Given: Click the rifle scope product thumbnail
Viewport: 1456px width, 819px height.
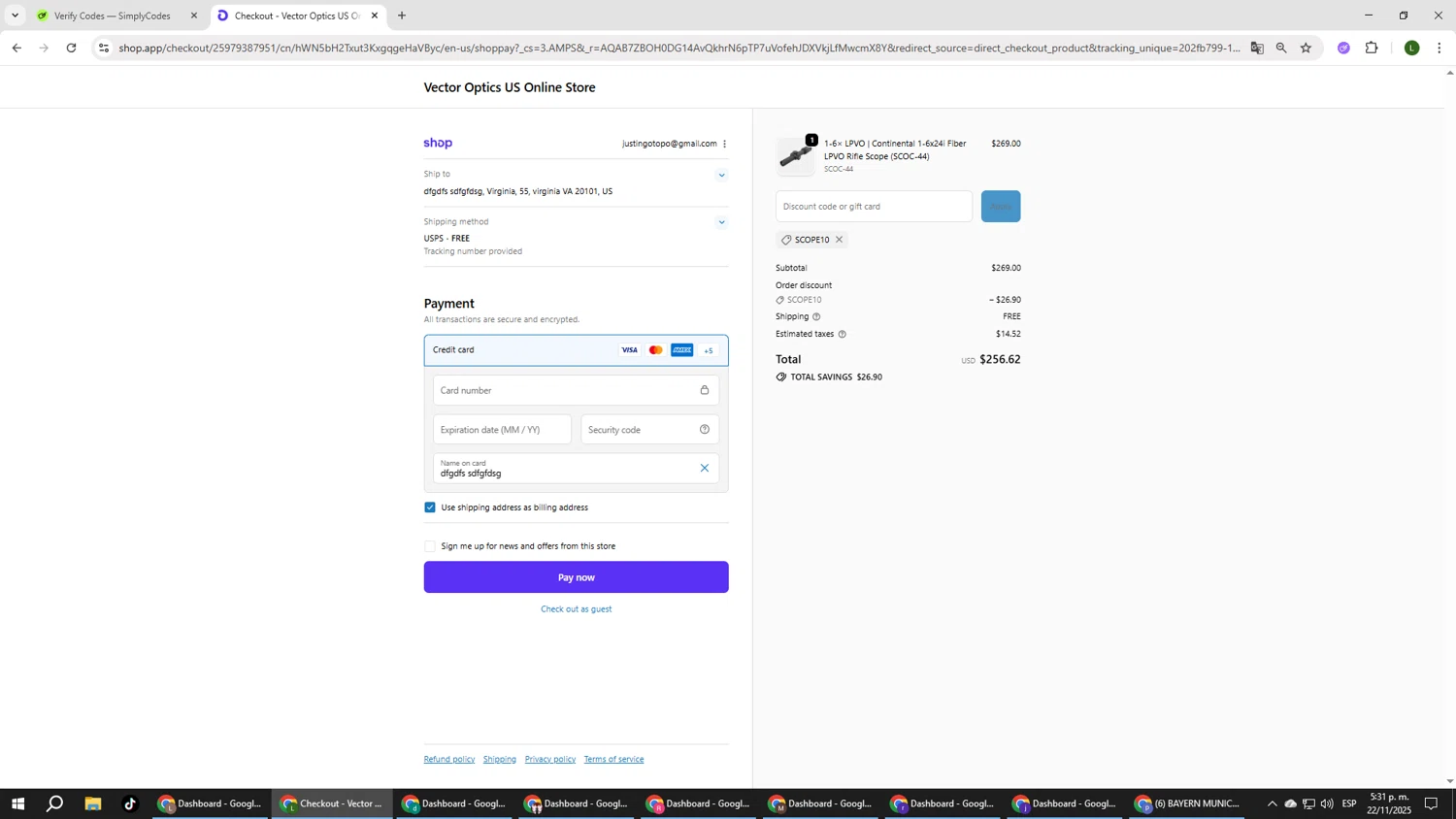Looking at the screenshot, I should pos(796,156).
